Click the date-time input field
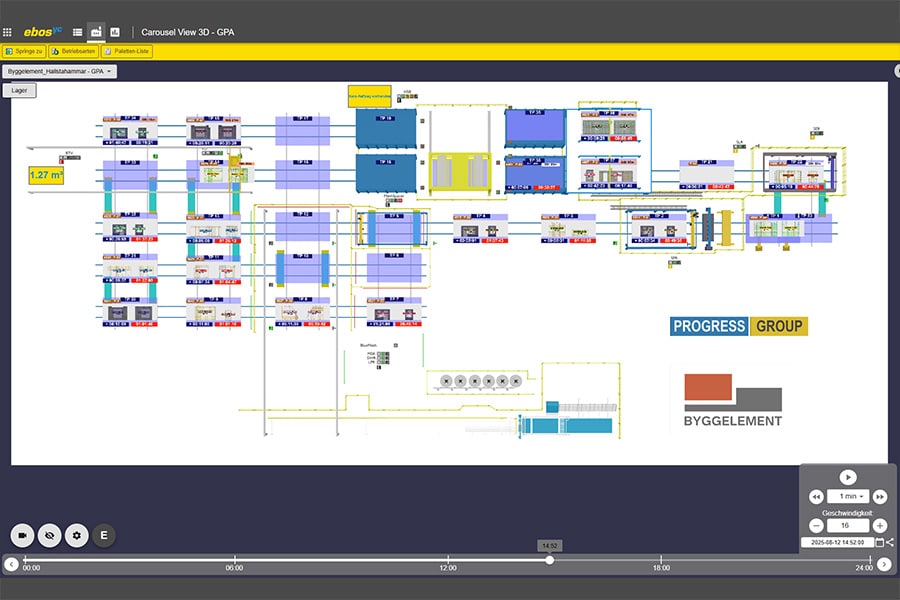 (838, 542)
